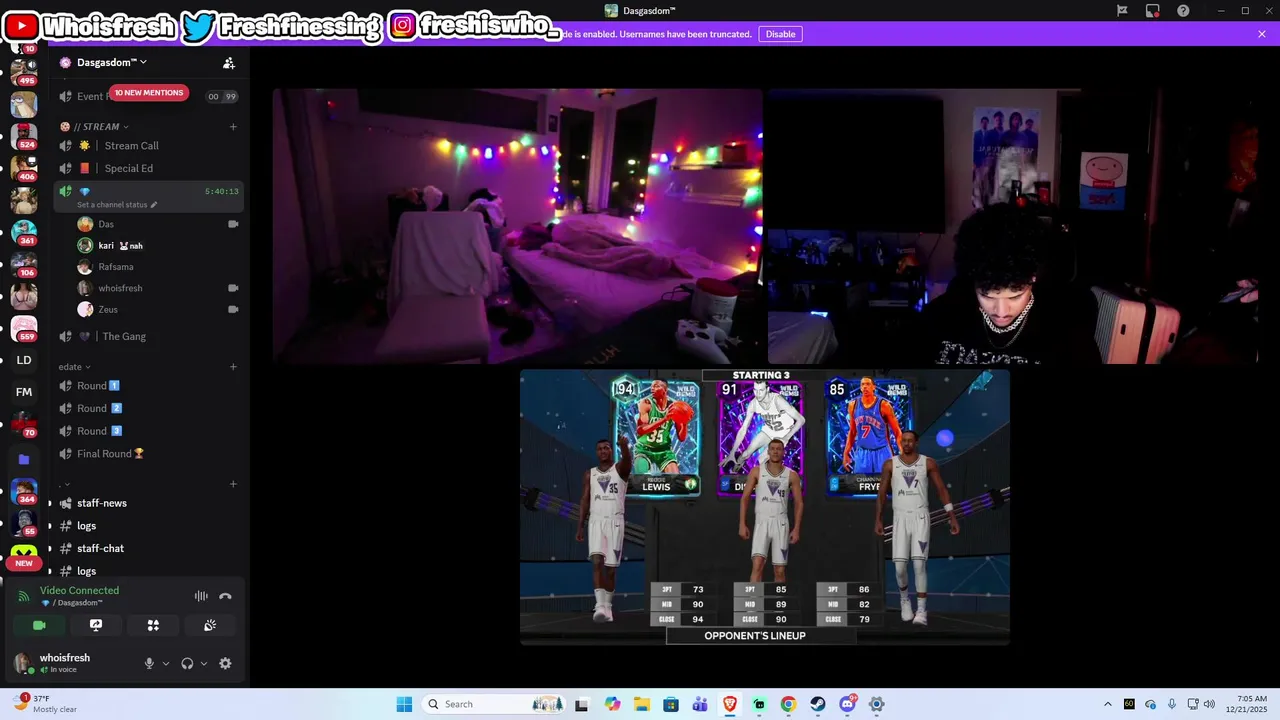Screen dimensions: 1280x720
Task: Add a channel to the edate category
Action: coord(233,367)
